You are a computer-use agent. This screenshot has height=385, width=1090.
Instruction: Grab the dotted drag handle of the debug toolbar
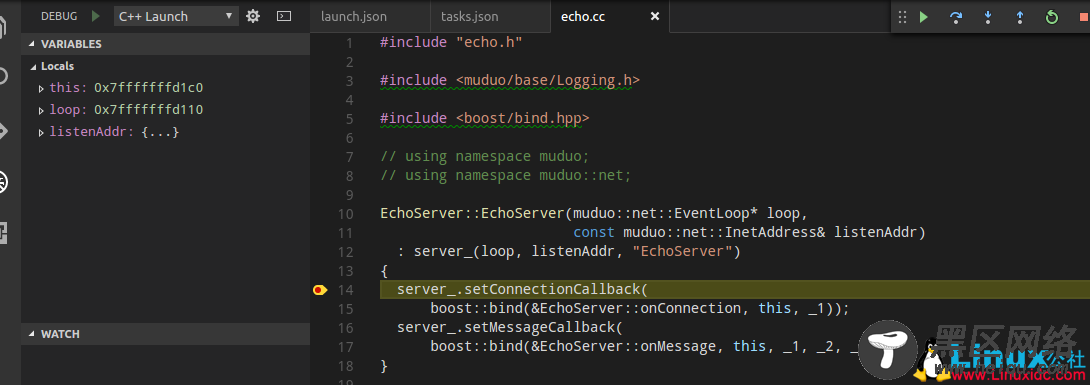(x=902, y=17)
